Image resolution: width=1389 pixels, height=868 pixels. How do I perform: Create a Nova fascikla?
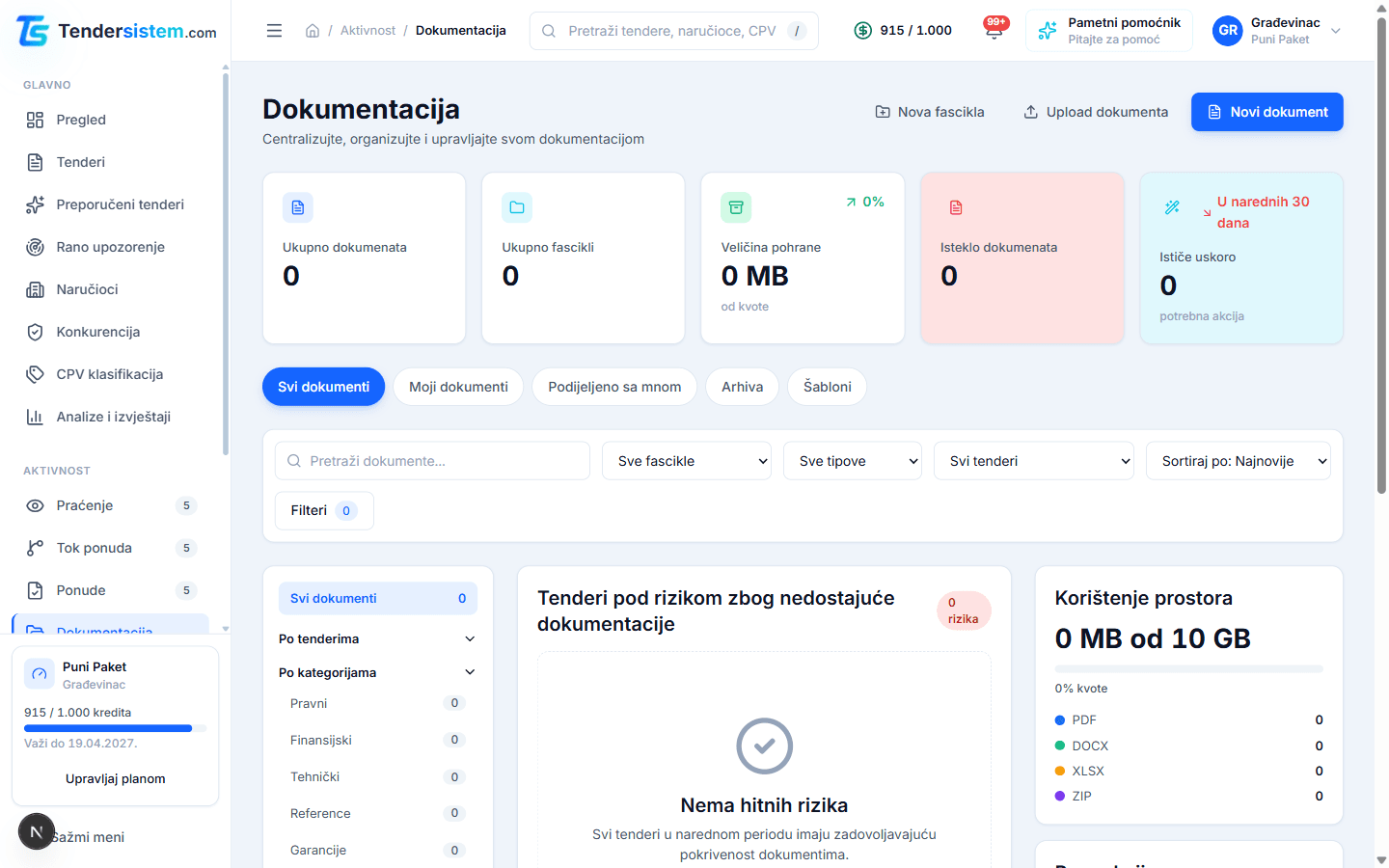(x=930, y=112)
